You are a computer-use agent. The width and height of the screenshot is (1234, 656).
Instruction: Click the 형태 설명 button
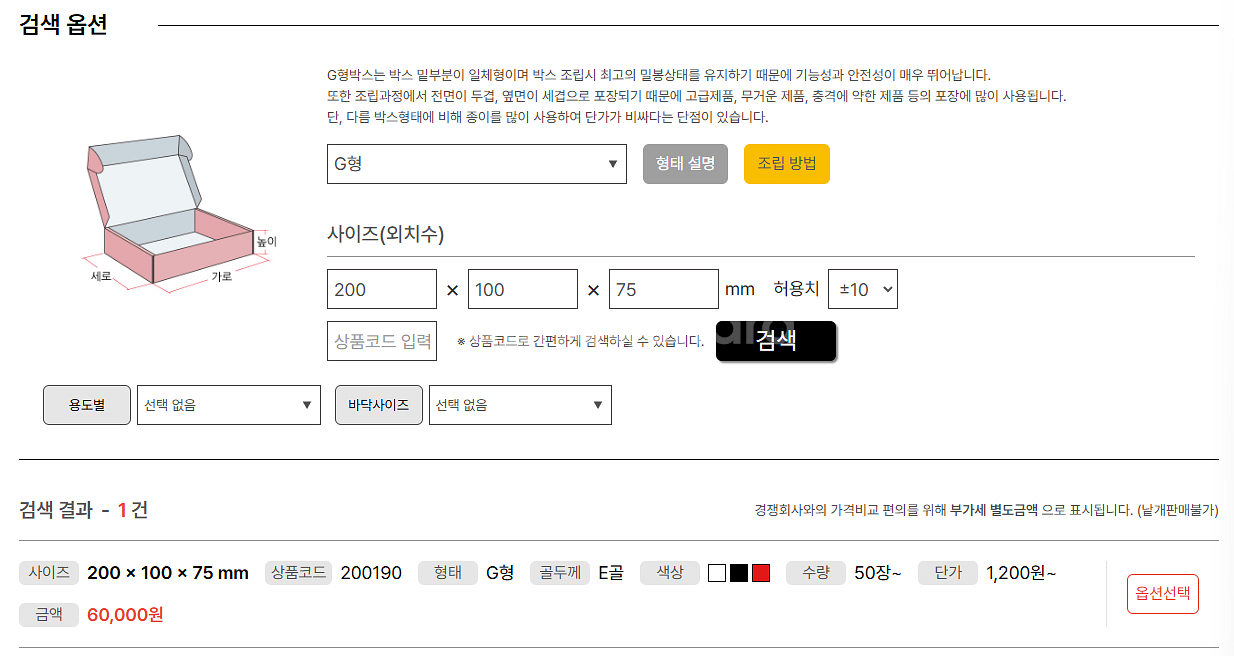(x=685, y=164)
